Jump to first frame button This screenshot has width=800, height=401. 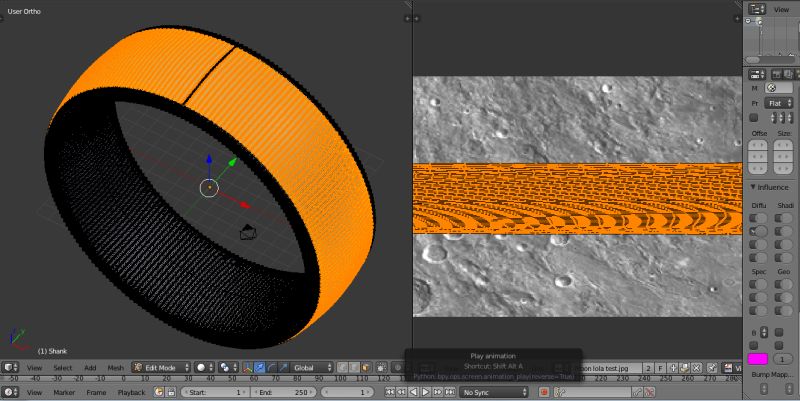(390, 392)
